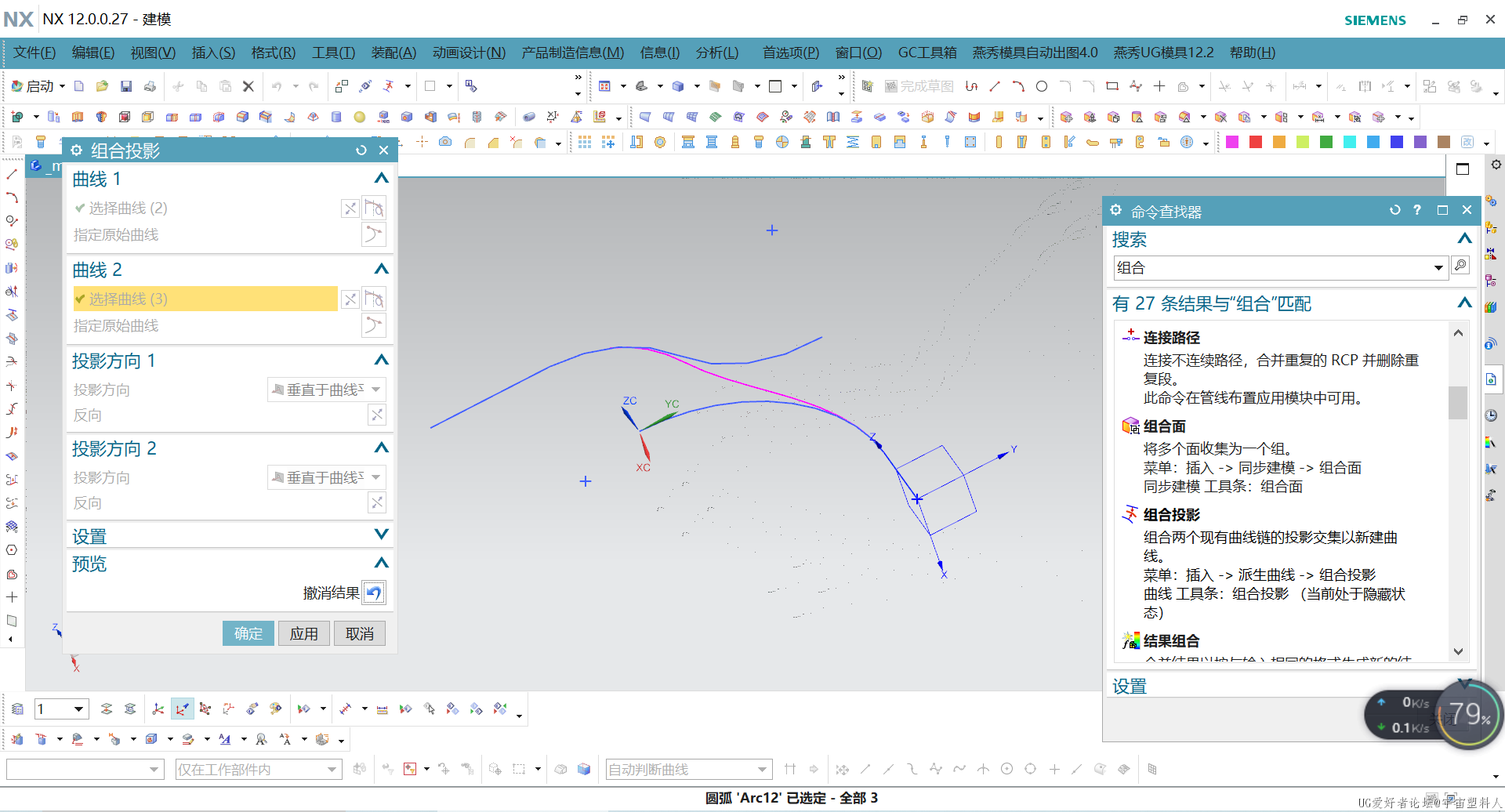The width and height of the screenshot is (1505, 812).
Task: Collapse the 搜索 section in 命令查找器
Action: pos(1464,238)
